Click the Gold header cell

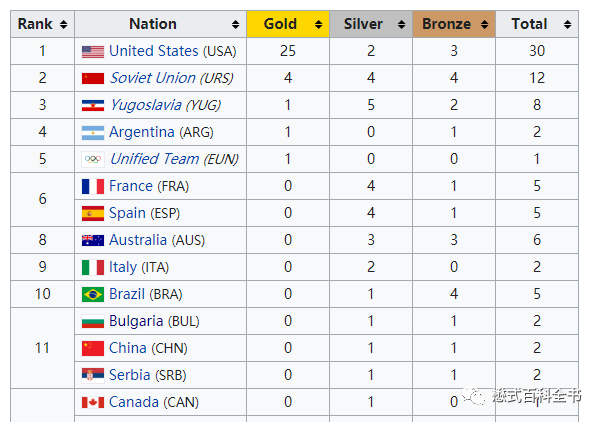[288, 24]
